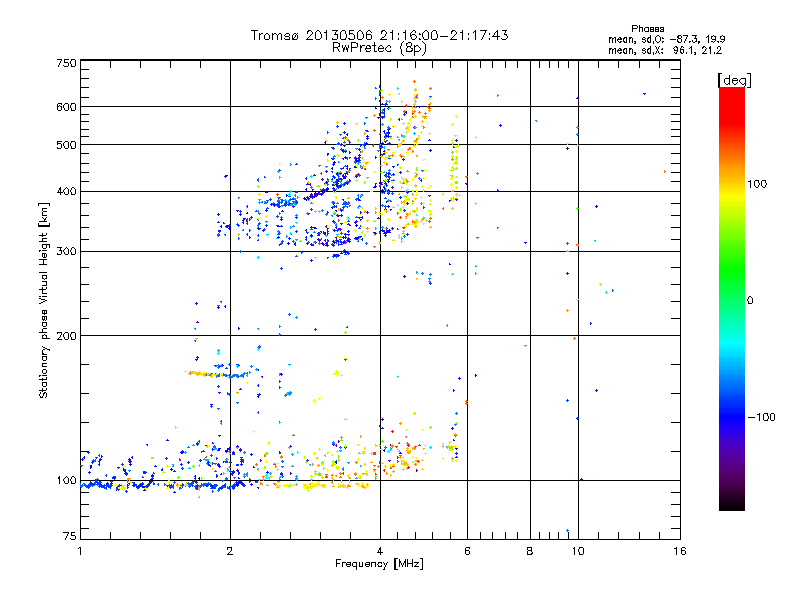Click the x-axis tick label '6'
The width and height of the screenshot is (800, 600).
point(467,551)
